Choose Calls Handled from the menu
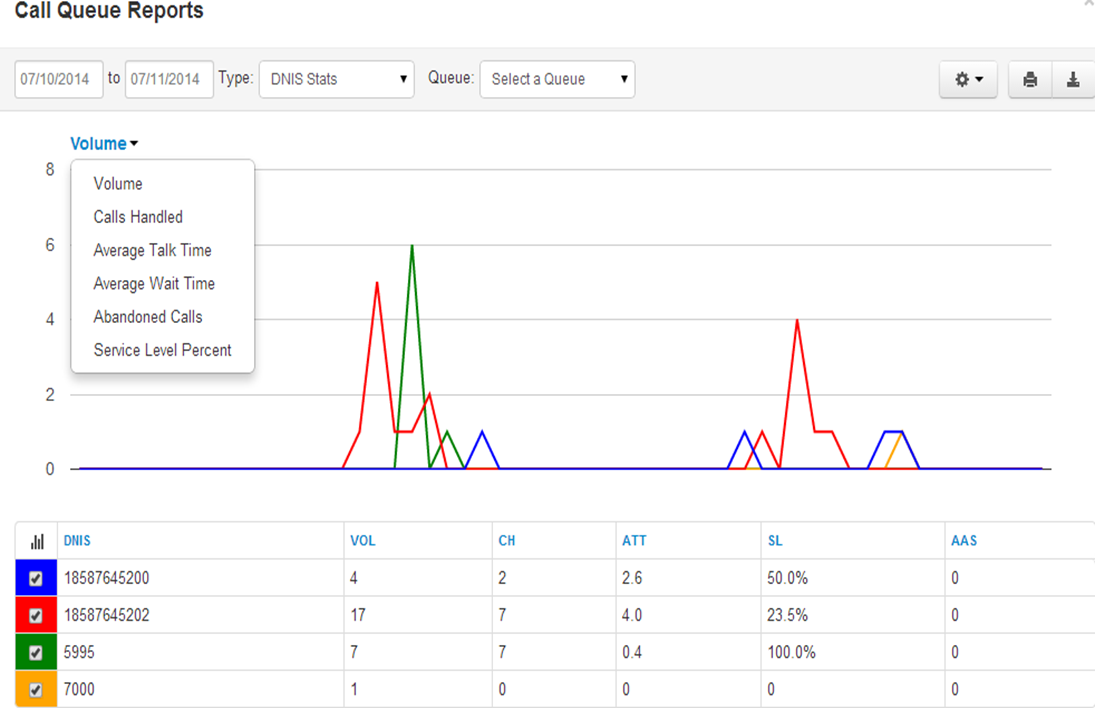This screenshot has height=708, width=1095. (x=138, y=217)
